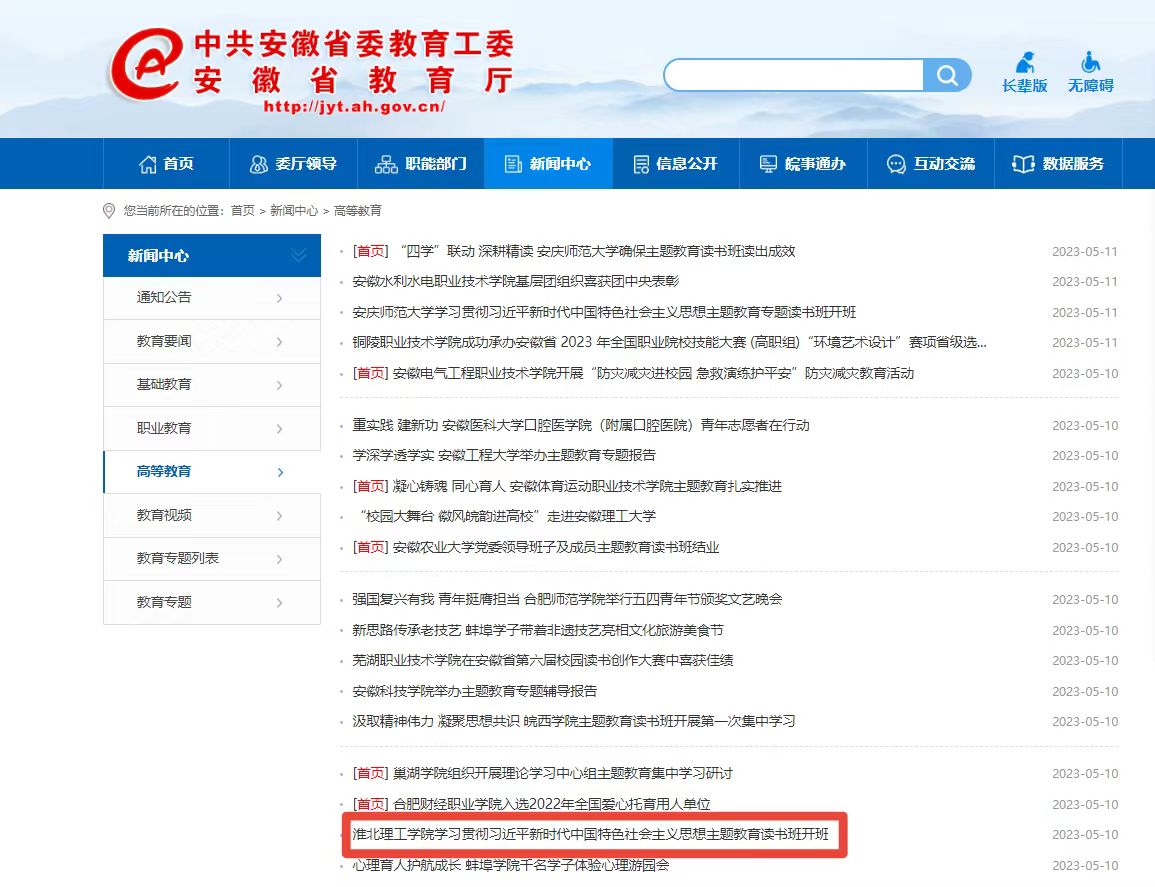Select 职业教育 in the sidebar
Viewport: 1155px width, 887px height.
pos(164,428)
